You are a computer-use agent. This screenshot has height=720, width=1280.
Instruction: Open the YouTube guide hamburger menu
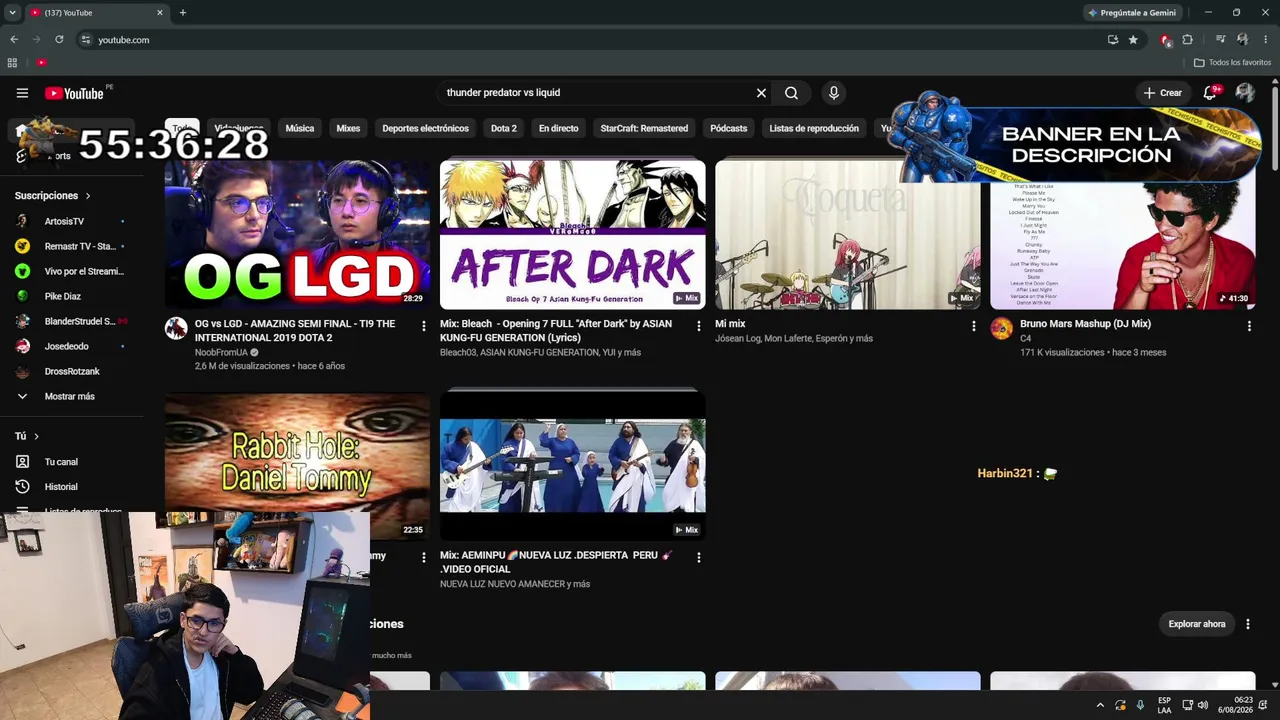click(22, 93)
